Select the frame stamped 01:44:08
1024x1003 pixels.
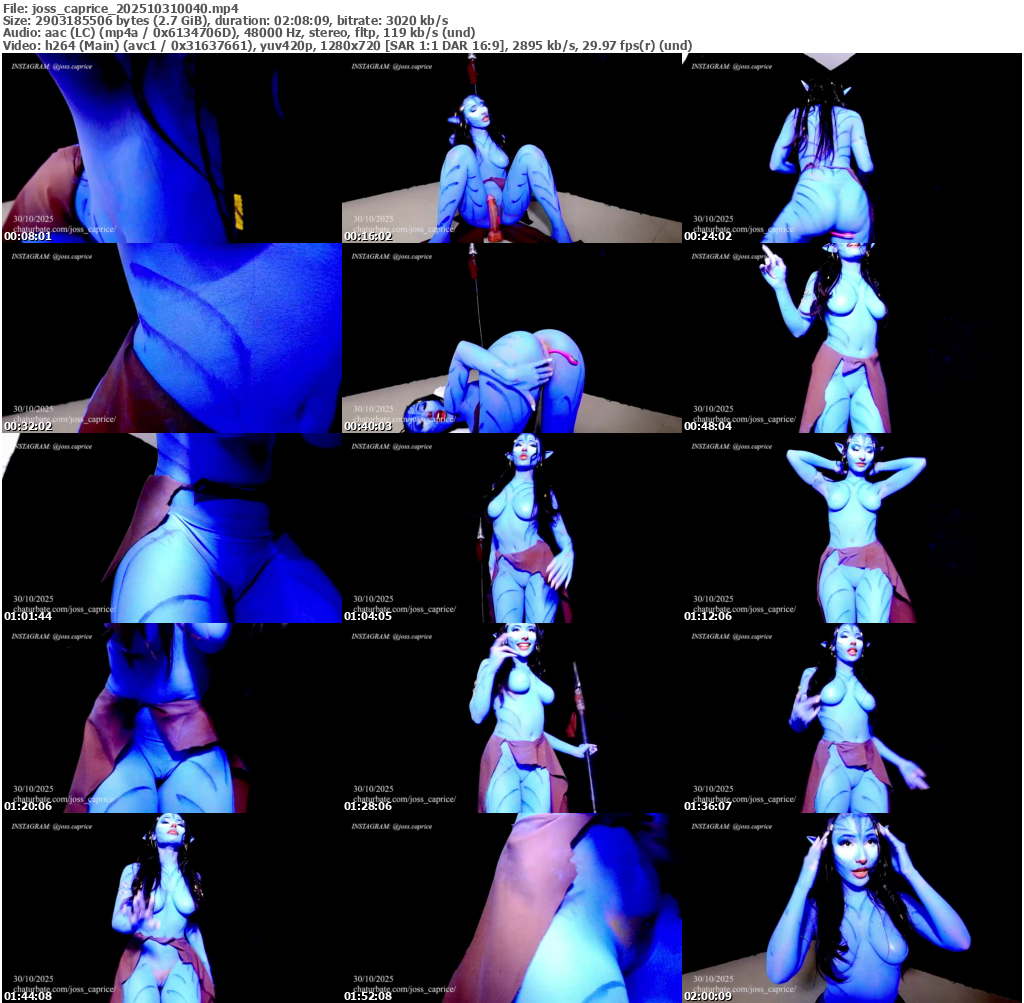pyautogui.click(x=172, y=908)
